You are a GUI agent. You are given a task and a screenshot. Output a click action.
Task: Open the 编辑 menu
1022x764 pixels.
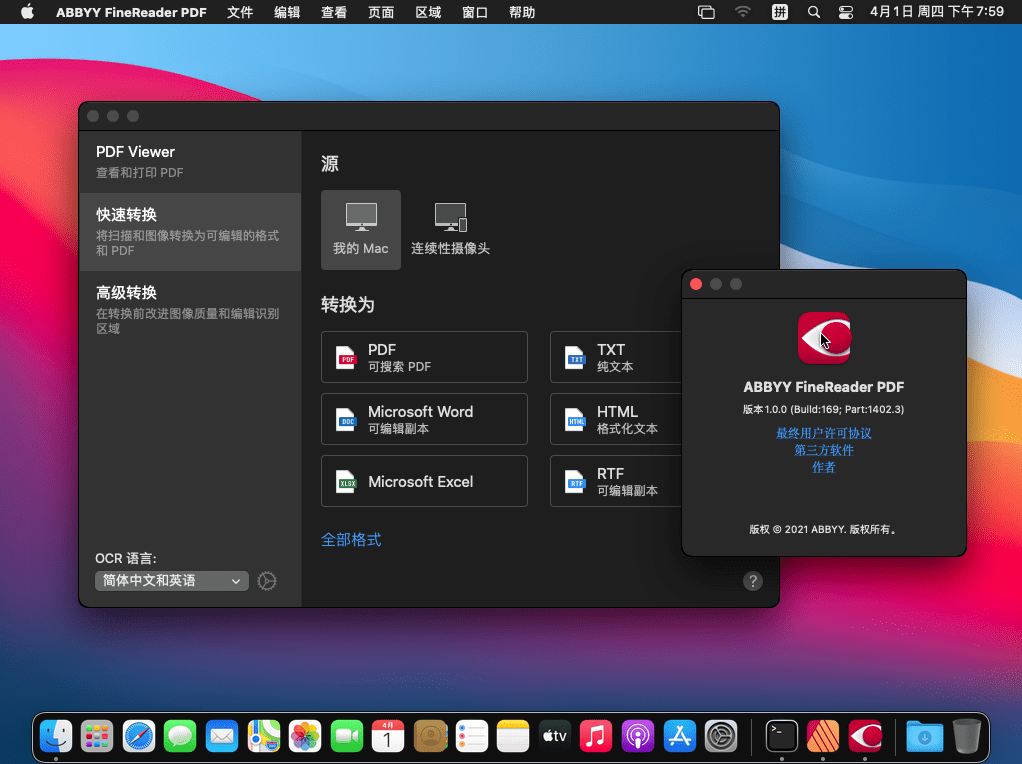(287, 12)
